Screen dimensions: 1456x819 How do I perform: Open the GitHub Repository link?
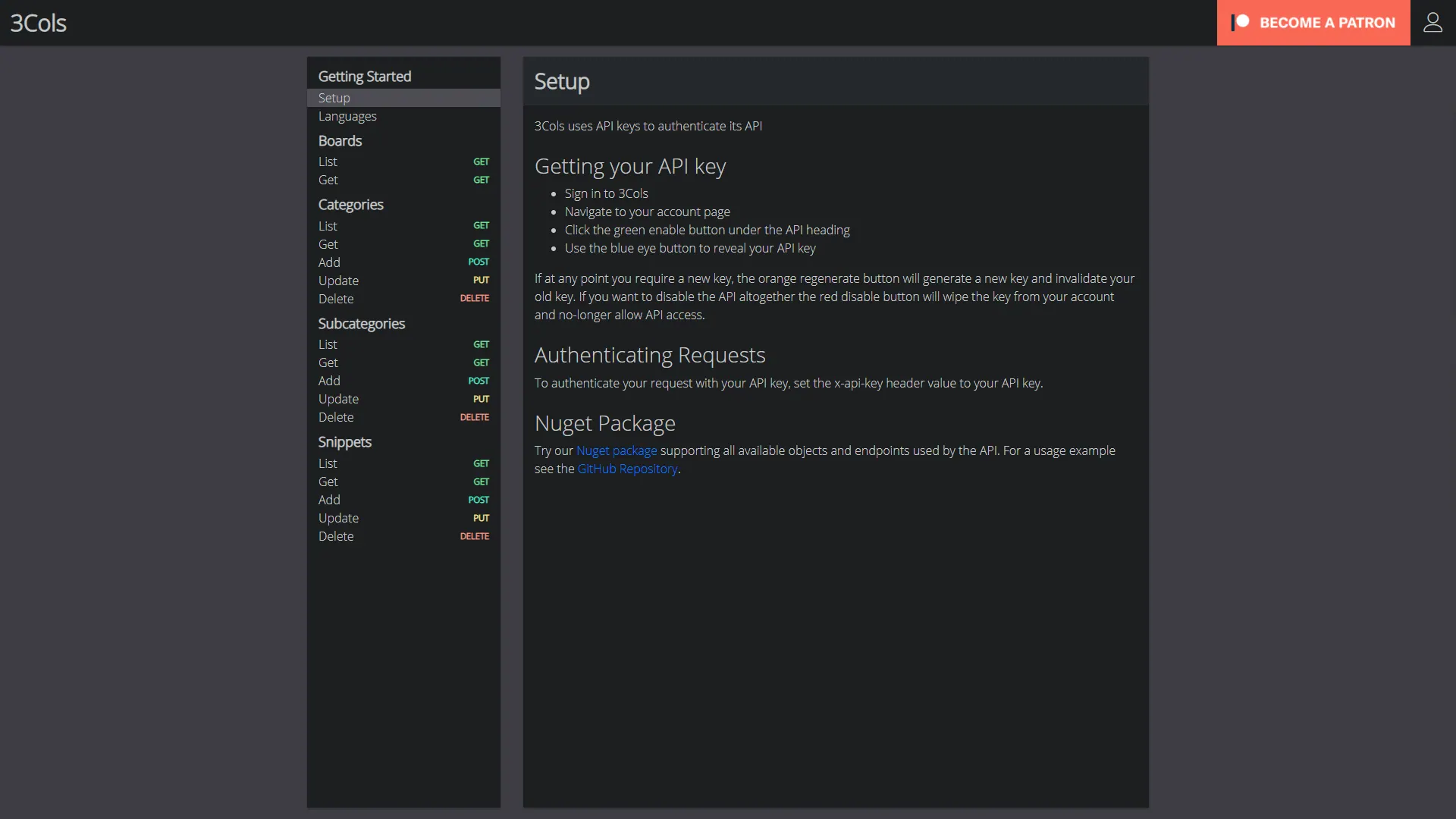click(x=627, y=469)
